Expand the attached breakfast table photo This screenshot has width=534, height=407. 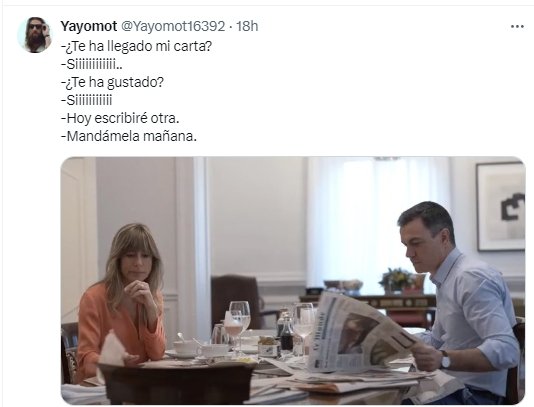pyautogui.click(x=293, y=280)
